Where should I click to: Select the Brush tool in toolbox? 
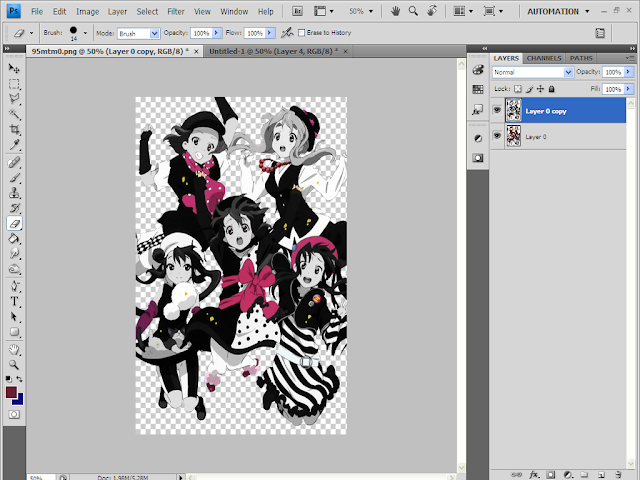pyautogui.click(x=14, y=178)
